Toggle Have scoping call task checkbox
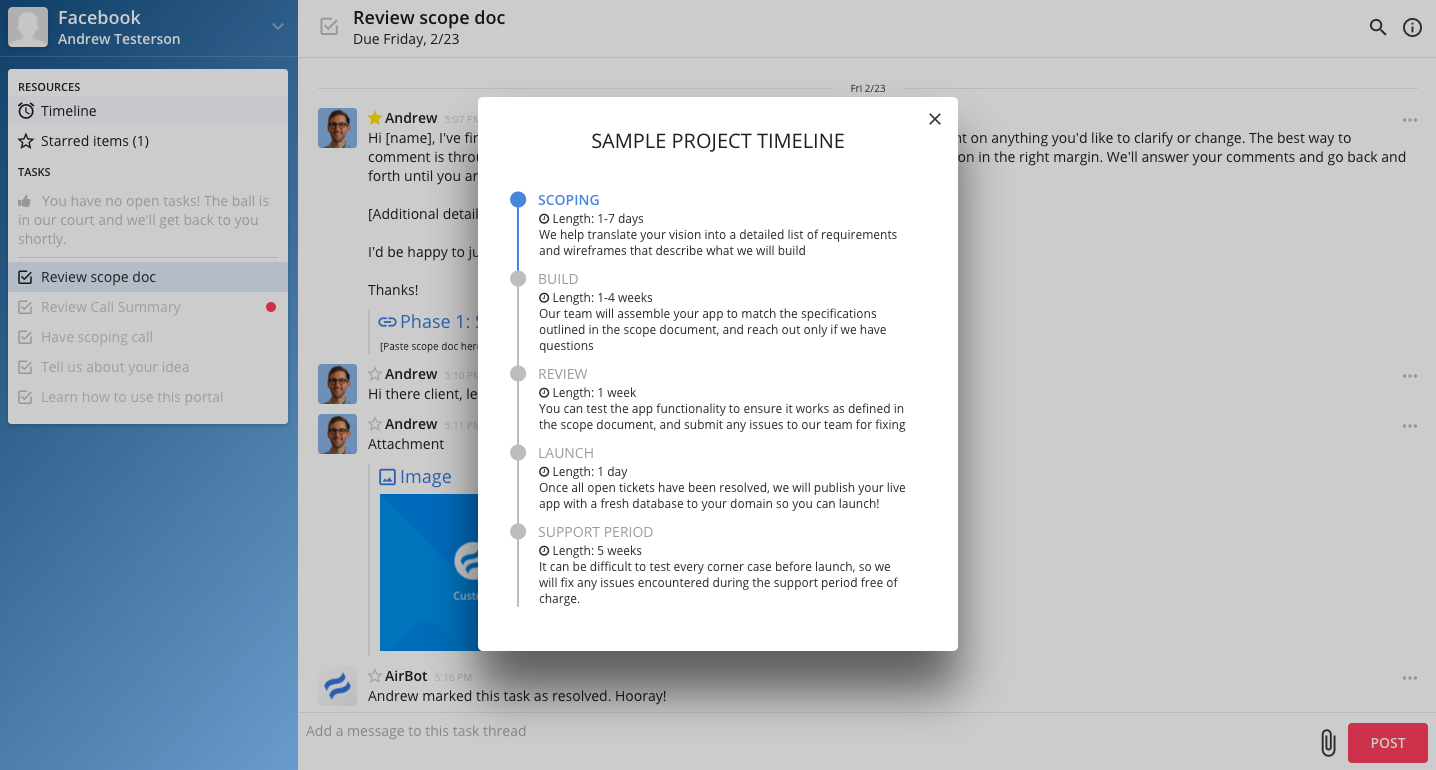 click(x=26, y=337)
